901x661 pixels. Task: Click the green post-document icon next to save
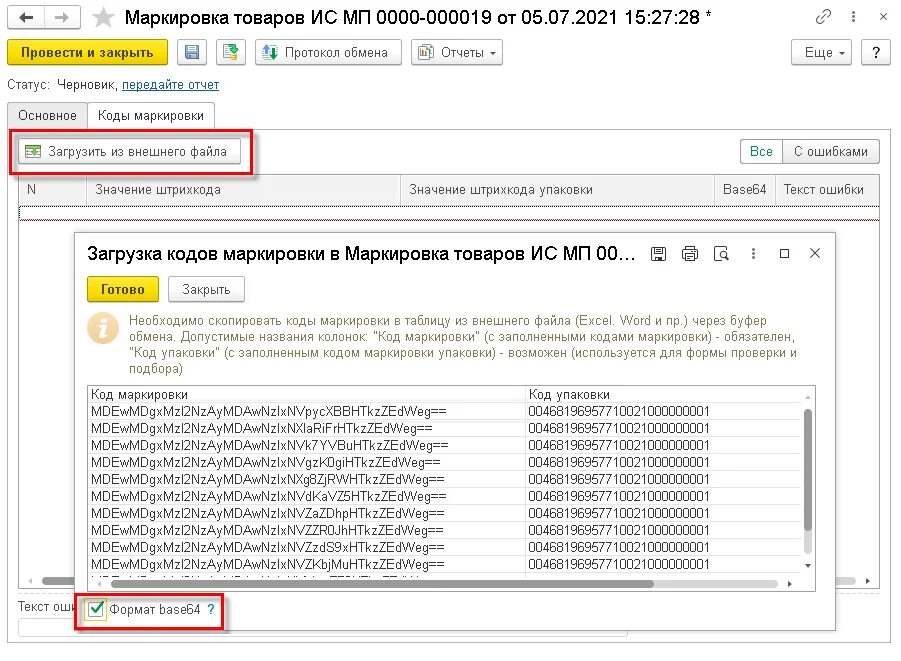(231, 52)
